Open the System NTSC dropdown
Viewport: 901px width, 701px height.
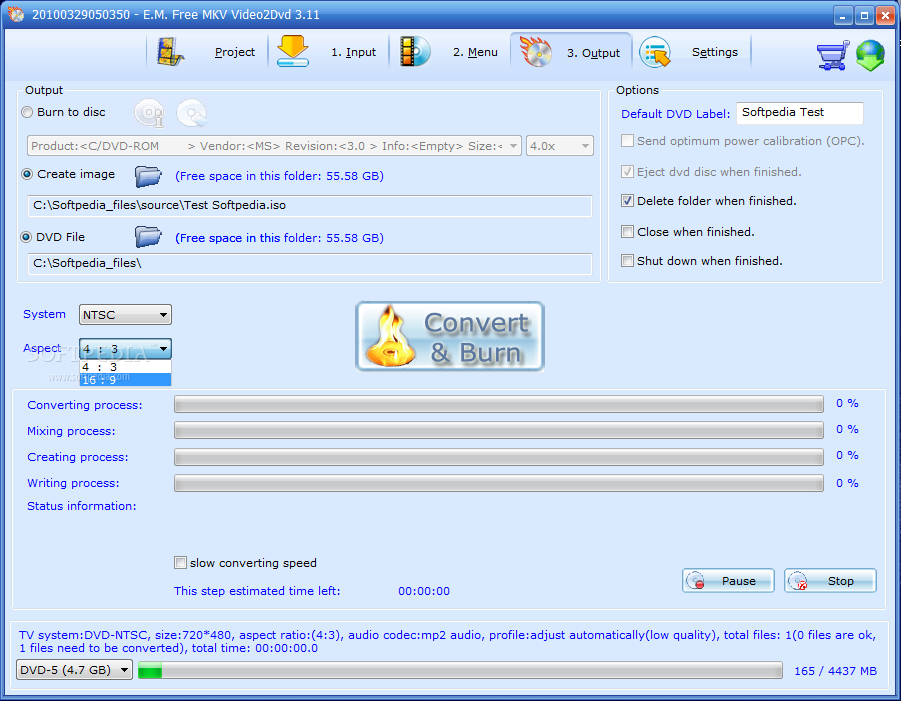coord(125,315)
